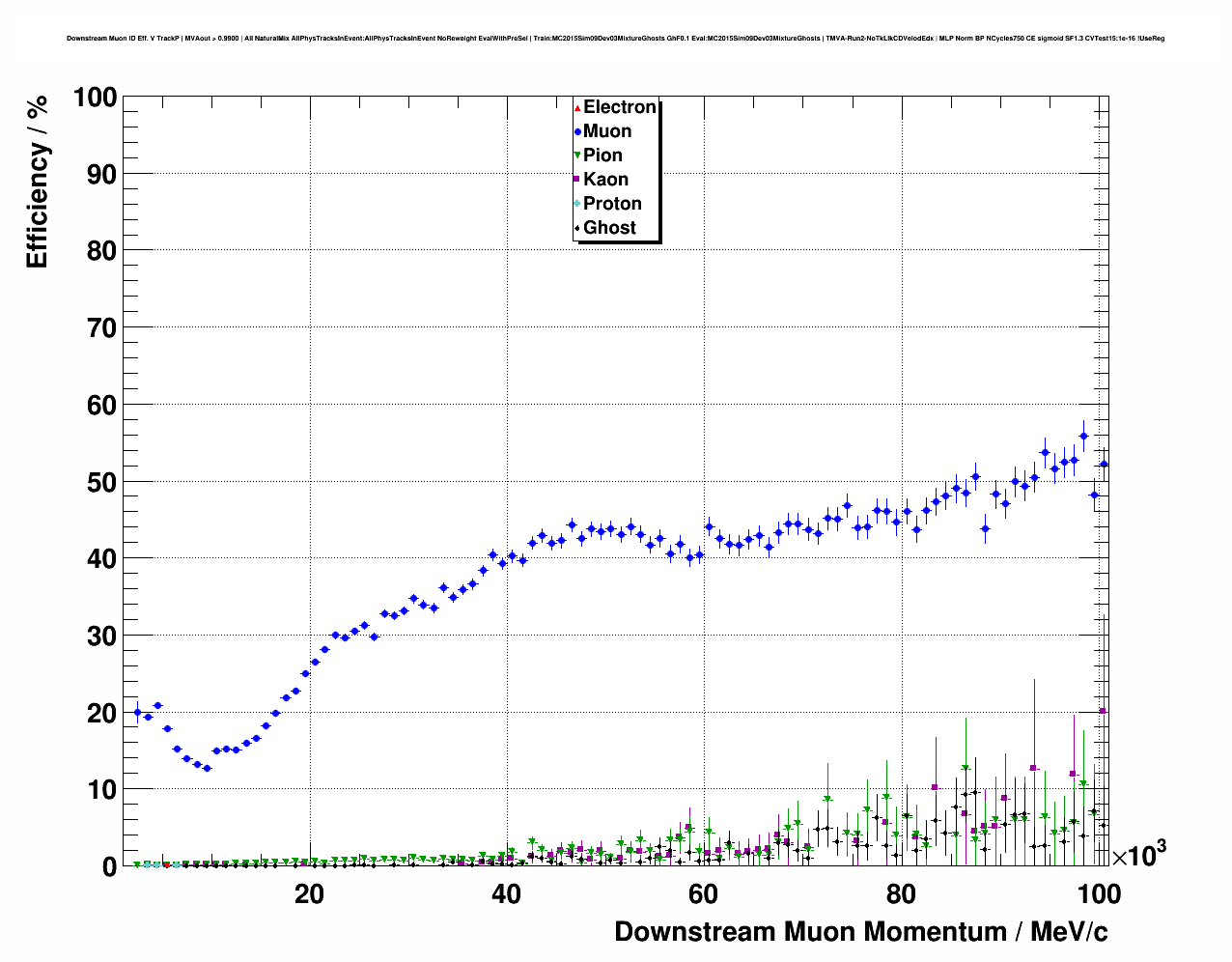Select the Ghost label in the legend
Image resolution: width=1232 pixels, height=962 pixels.
tap(609, 228)
